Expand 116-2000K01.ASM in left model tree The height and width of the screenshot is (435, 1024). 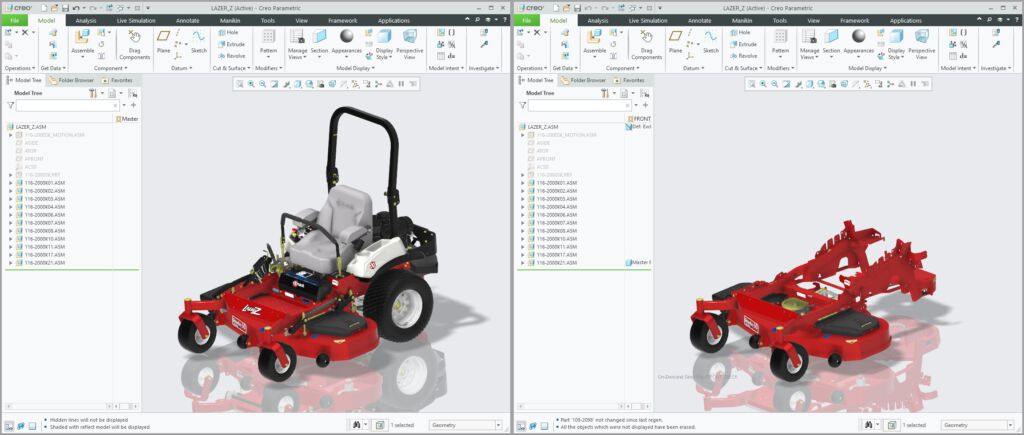(x=10, y=183)
